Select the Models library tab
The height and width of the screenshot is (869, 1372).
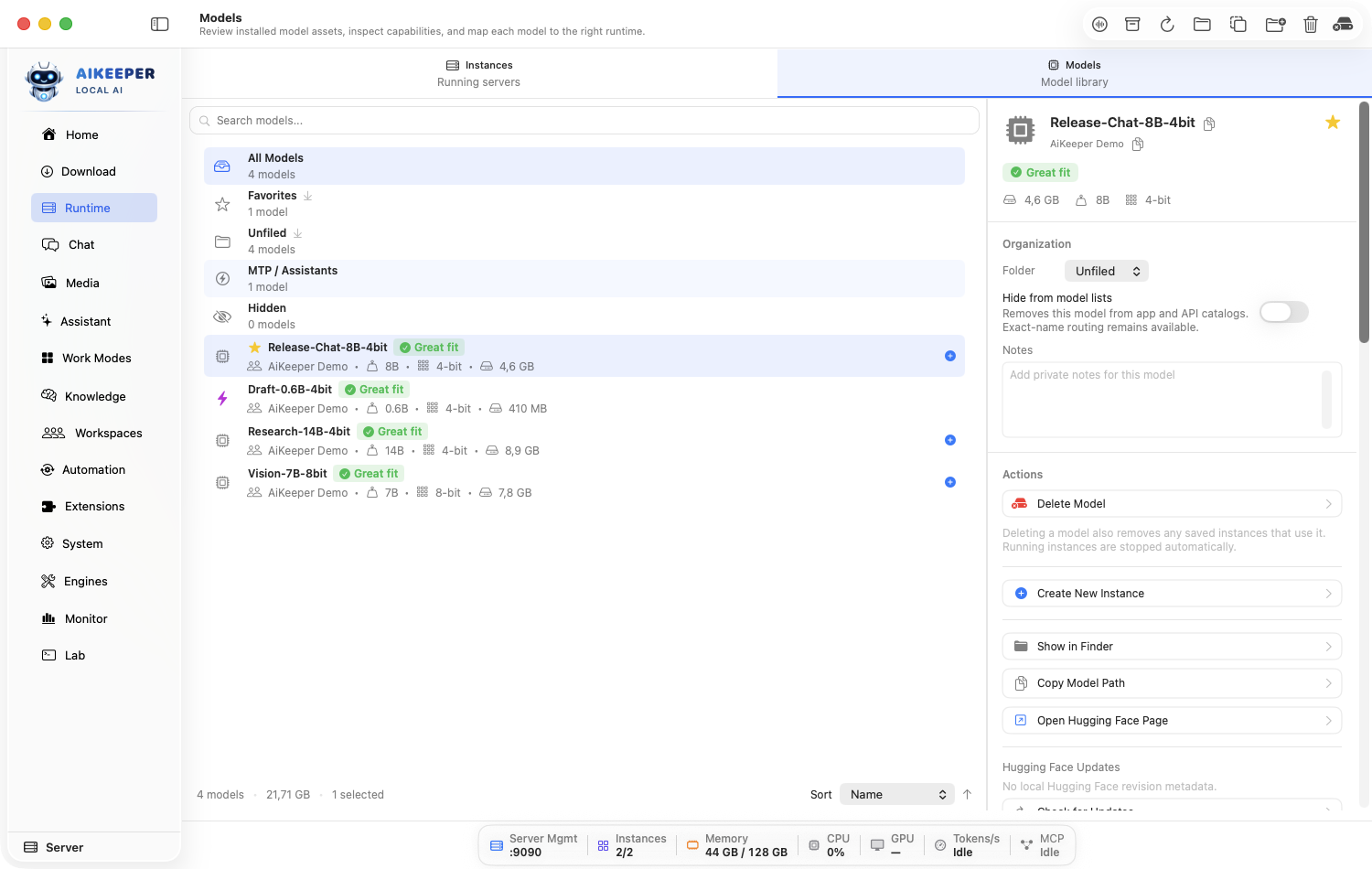click(1075, 73)
